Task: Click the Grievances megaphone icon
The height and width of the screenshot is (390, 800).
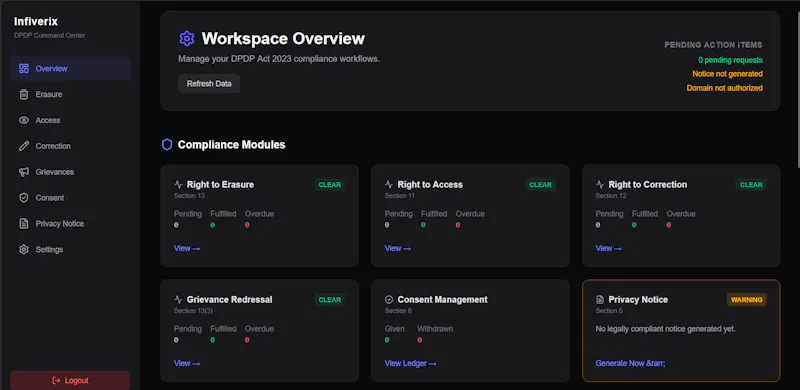Action: [23, 172]
